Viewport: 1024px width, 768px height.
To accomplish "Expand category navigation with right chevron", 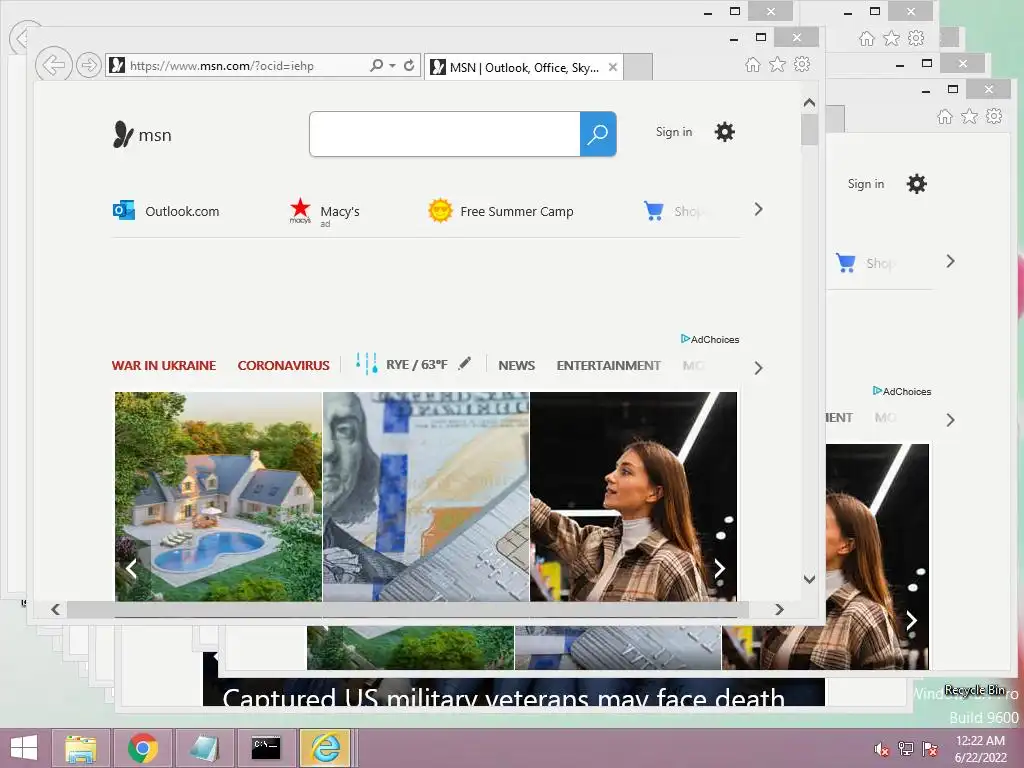I will pyautogui.click(x=758, y=368).
